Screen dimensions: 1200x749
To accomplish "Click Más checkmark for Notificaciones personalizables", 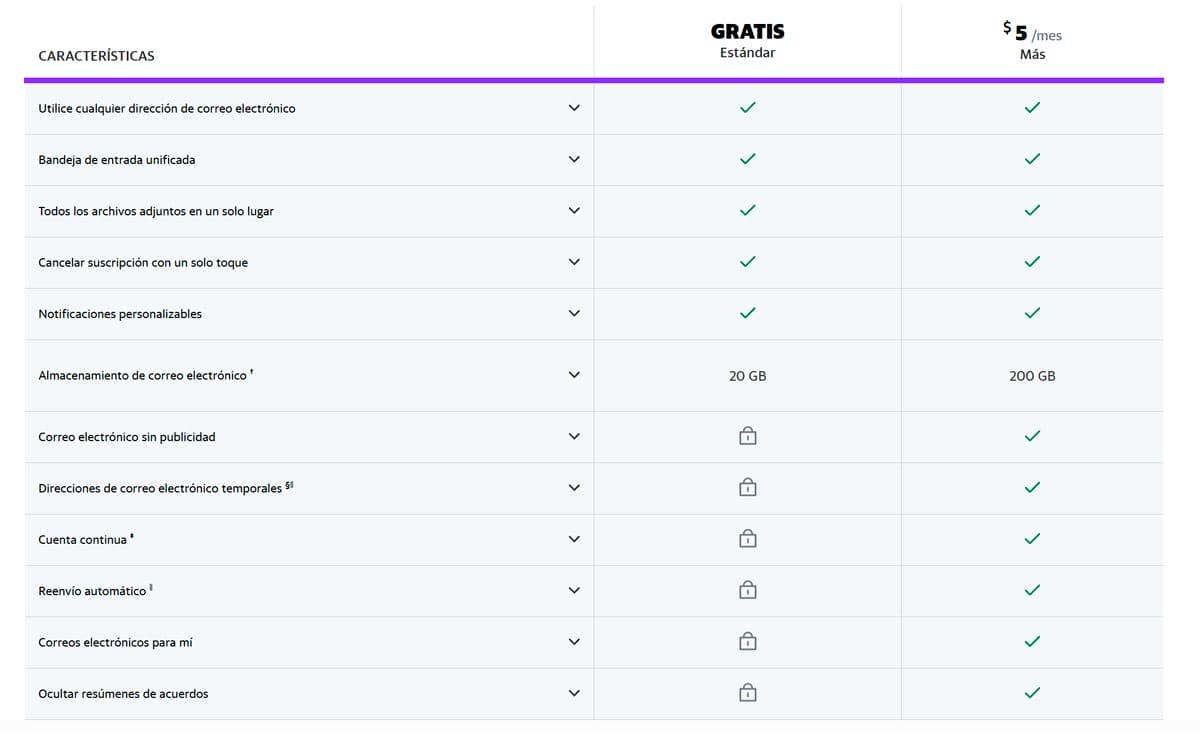I will [1032, 313].
